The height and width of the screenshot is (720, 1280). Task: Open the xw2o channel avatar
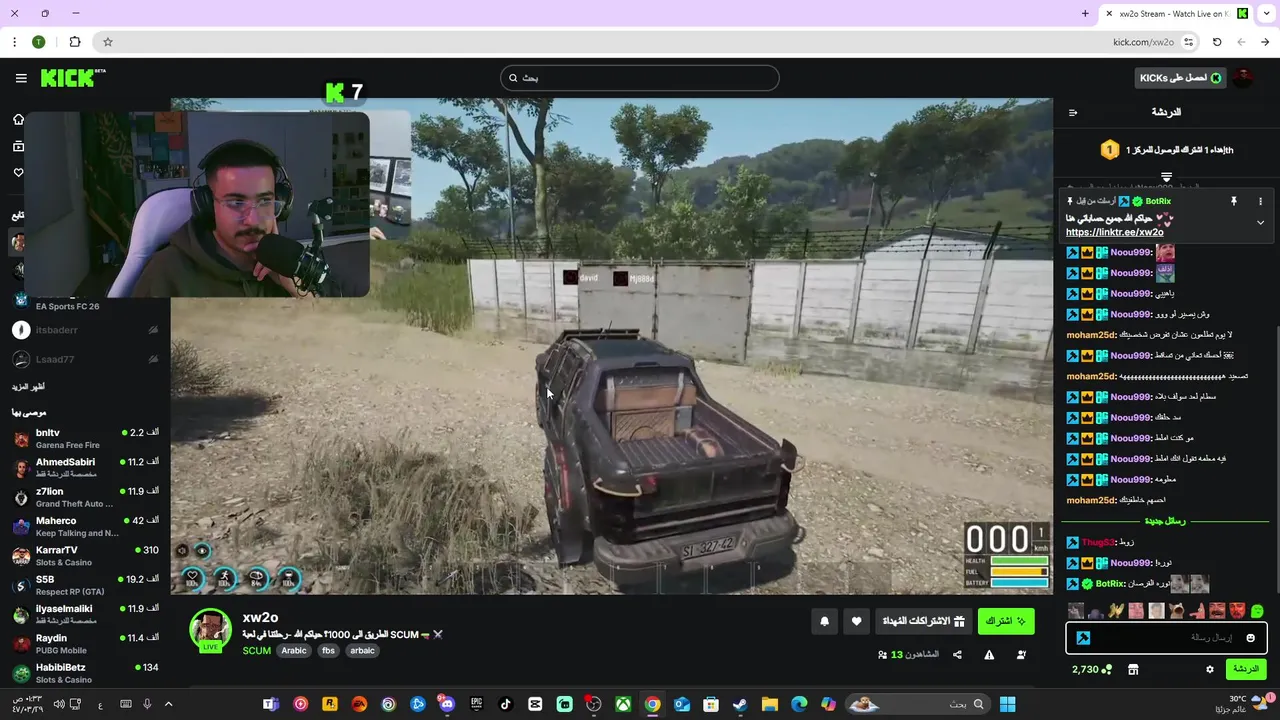[211, 630]
